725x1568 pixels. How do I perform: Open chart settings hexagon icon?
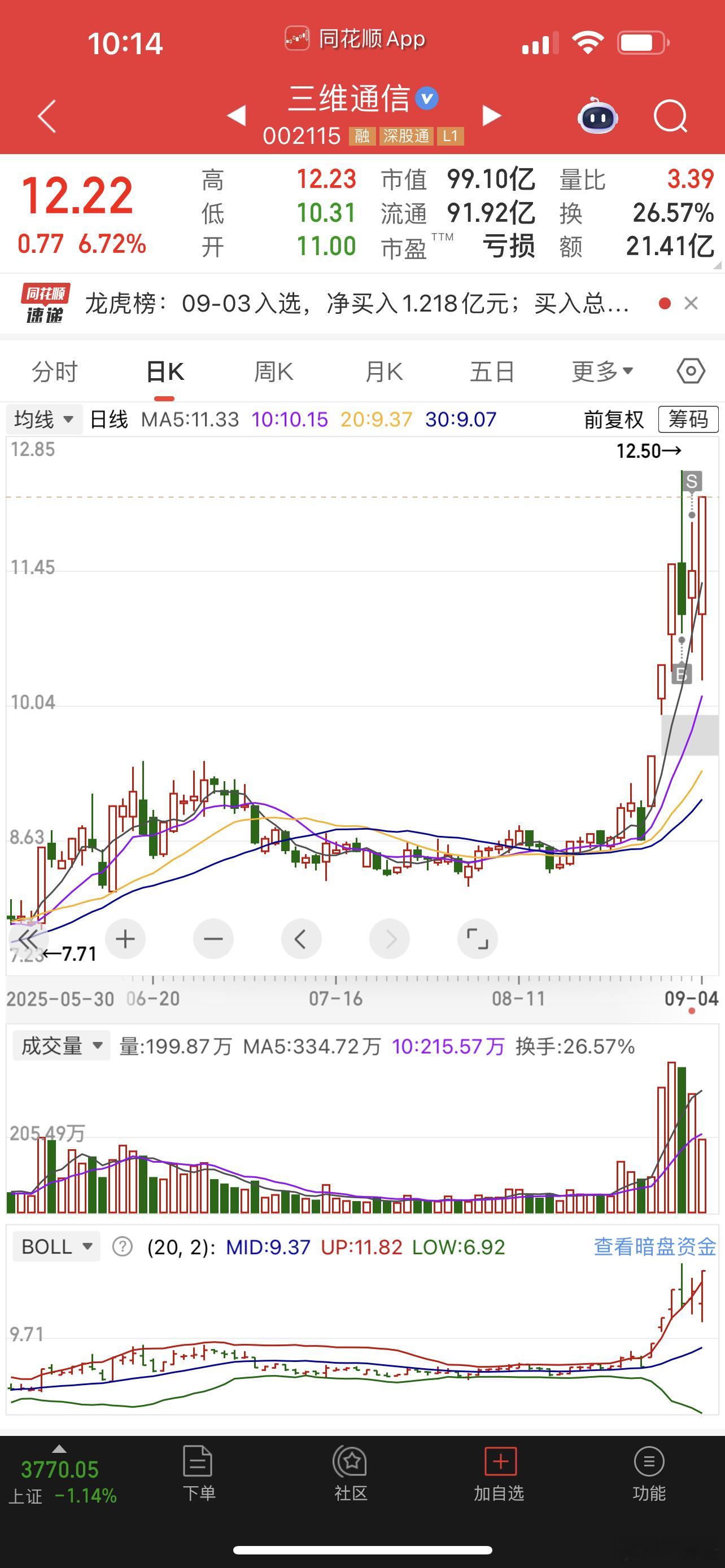691,371
